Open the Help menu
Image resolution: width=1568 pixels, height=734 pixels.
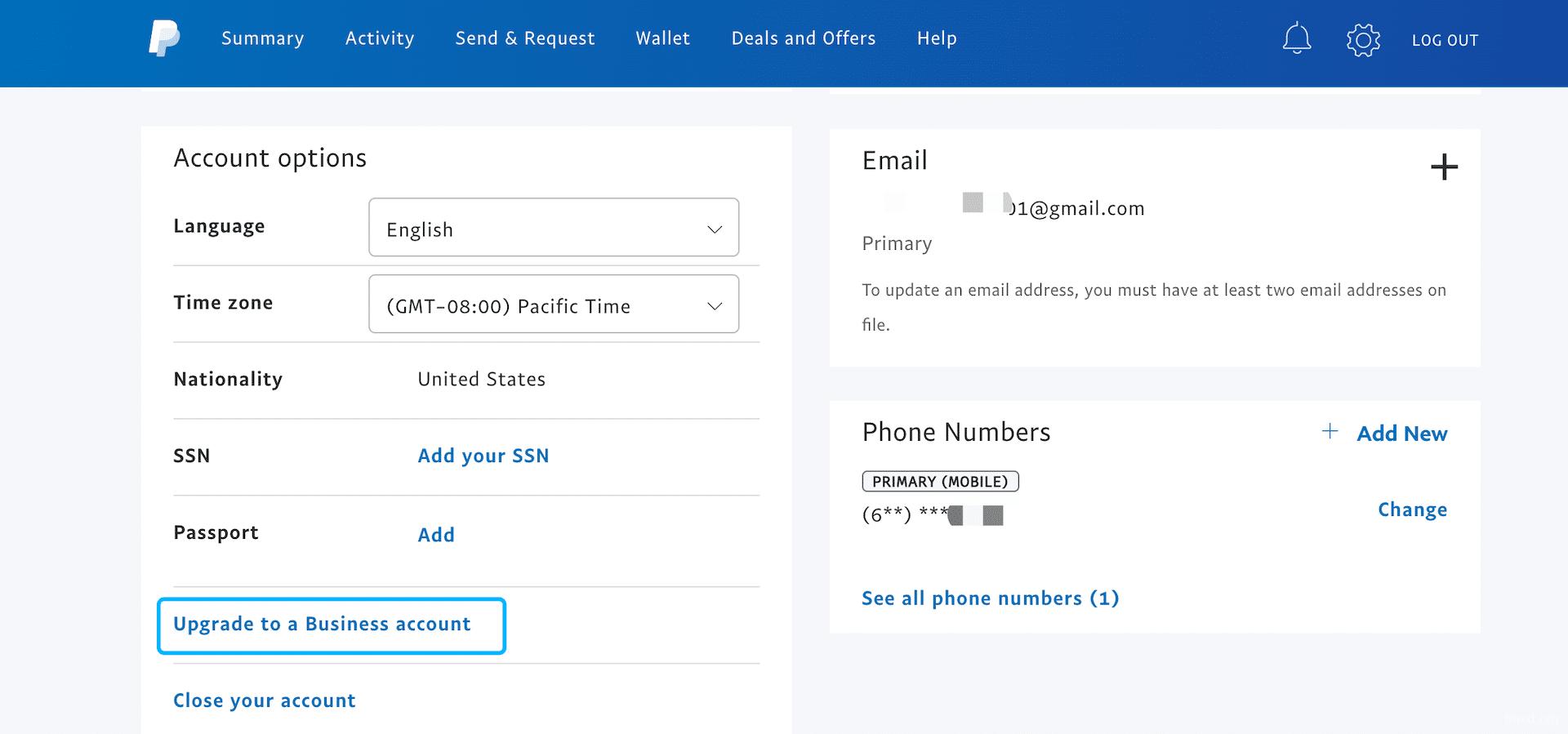[937, 38]
